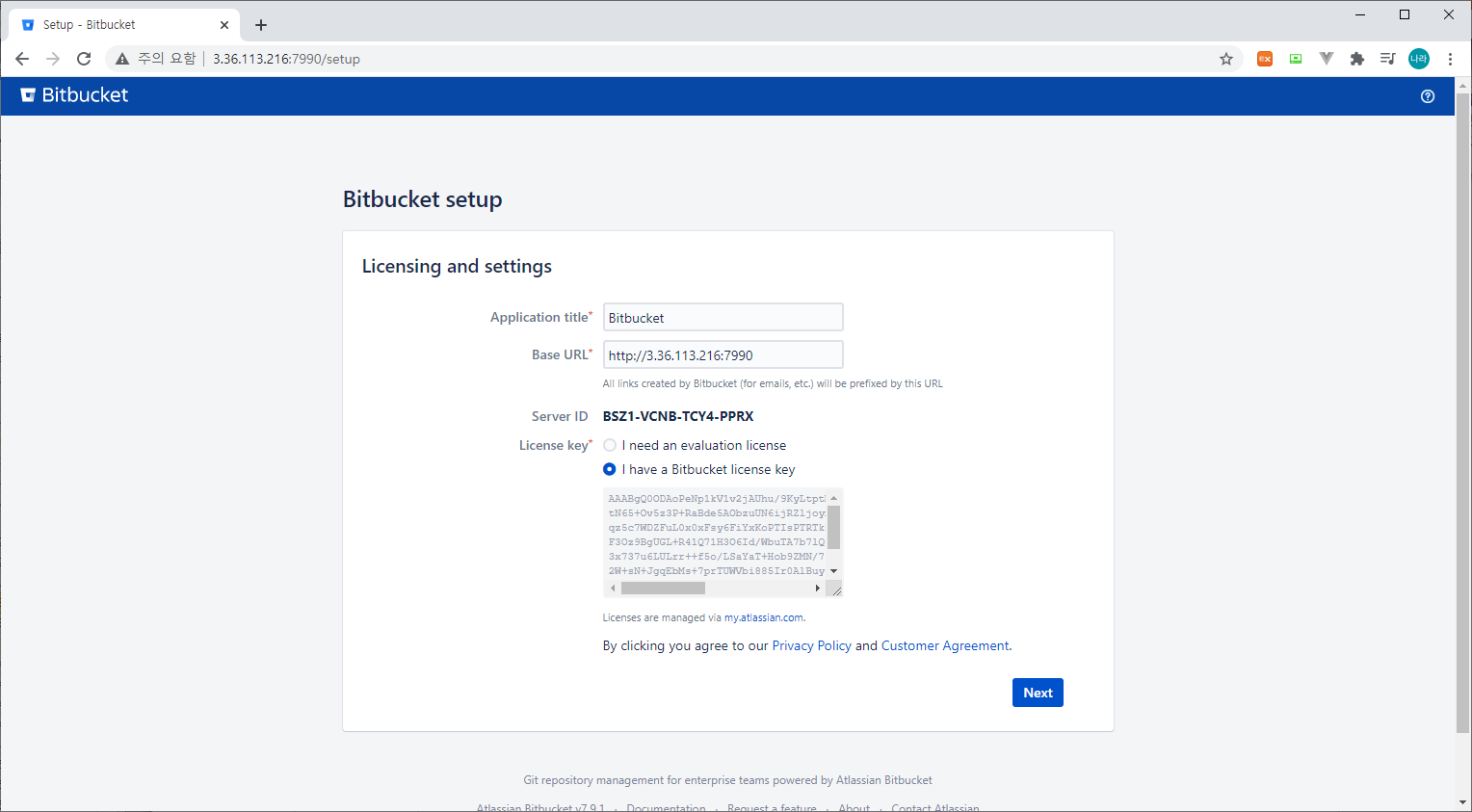Image resolution: width=1472 pixels, height=812 pixels.
Task: Click the browser forward arrow
Action: (53, 59)
